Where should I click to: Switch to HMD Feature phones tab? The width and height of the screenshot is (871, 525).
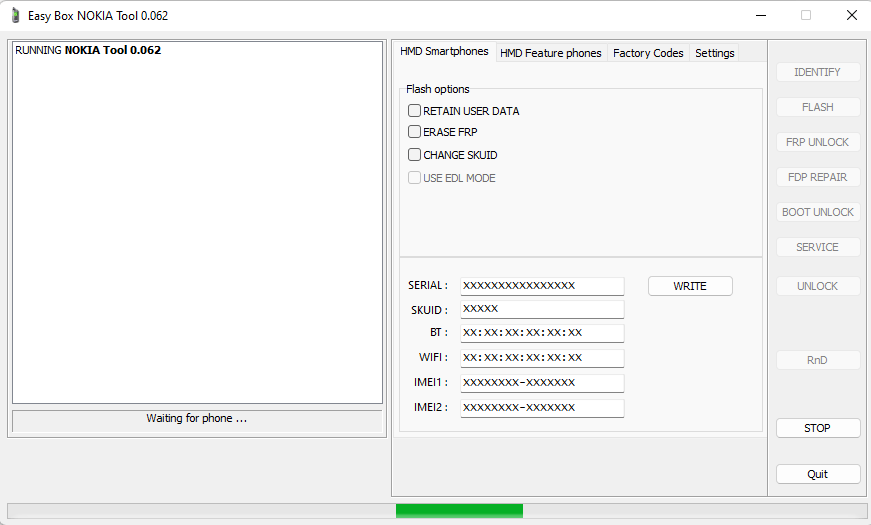(x=550, y=53)
